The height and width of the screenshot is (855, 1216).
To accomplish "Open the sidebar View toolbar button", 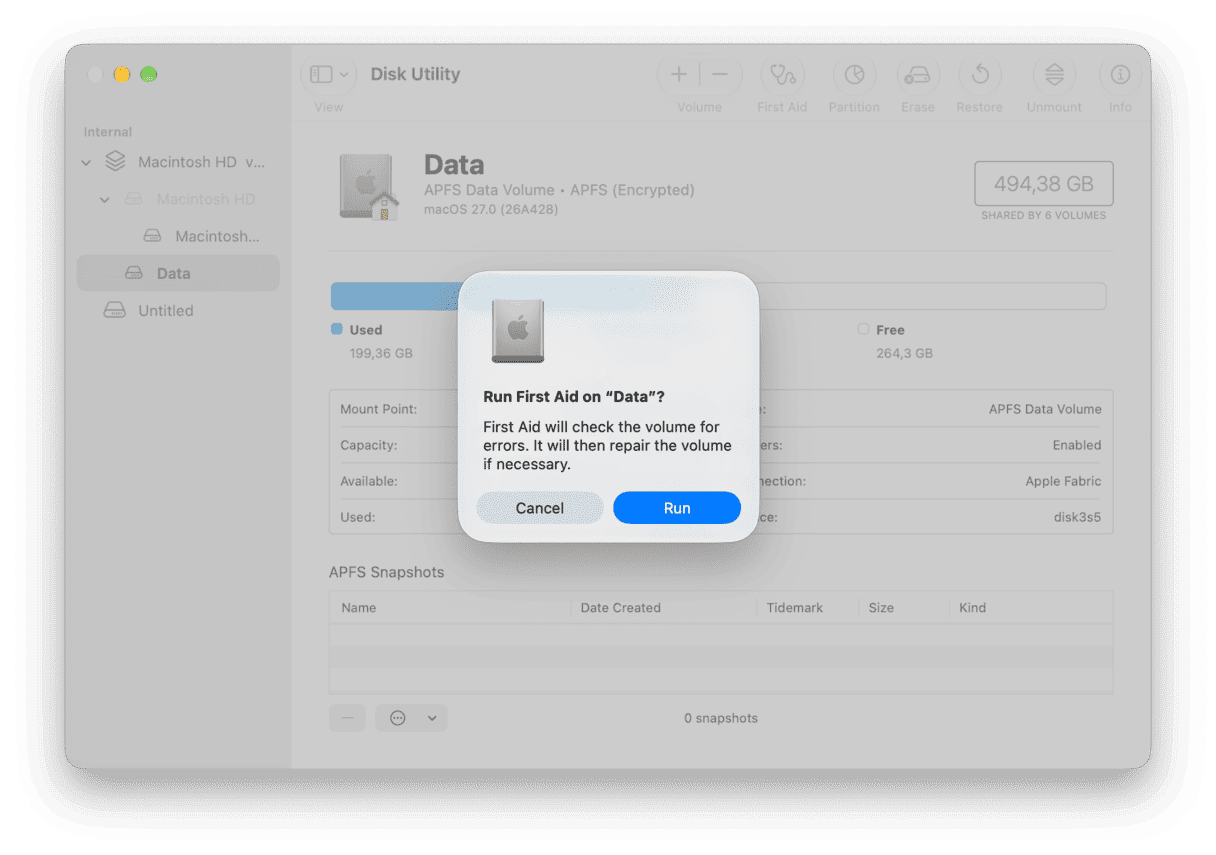I will (321, 74).
